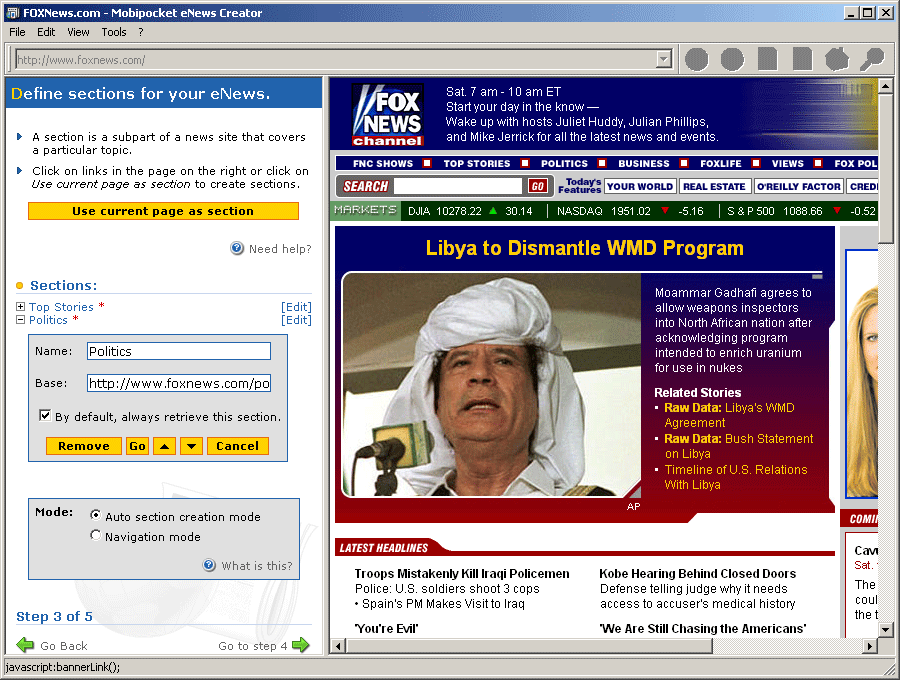This screenshot has height=680, width=900.
Task: Open the URL address bar dropdown
Action: [664, 59]
